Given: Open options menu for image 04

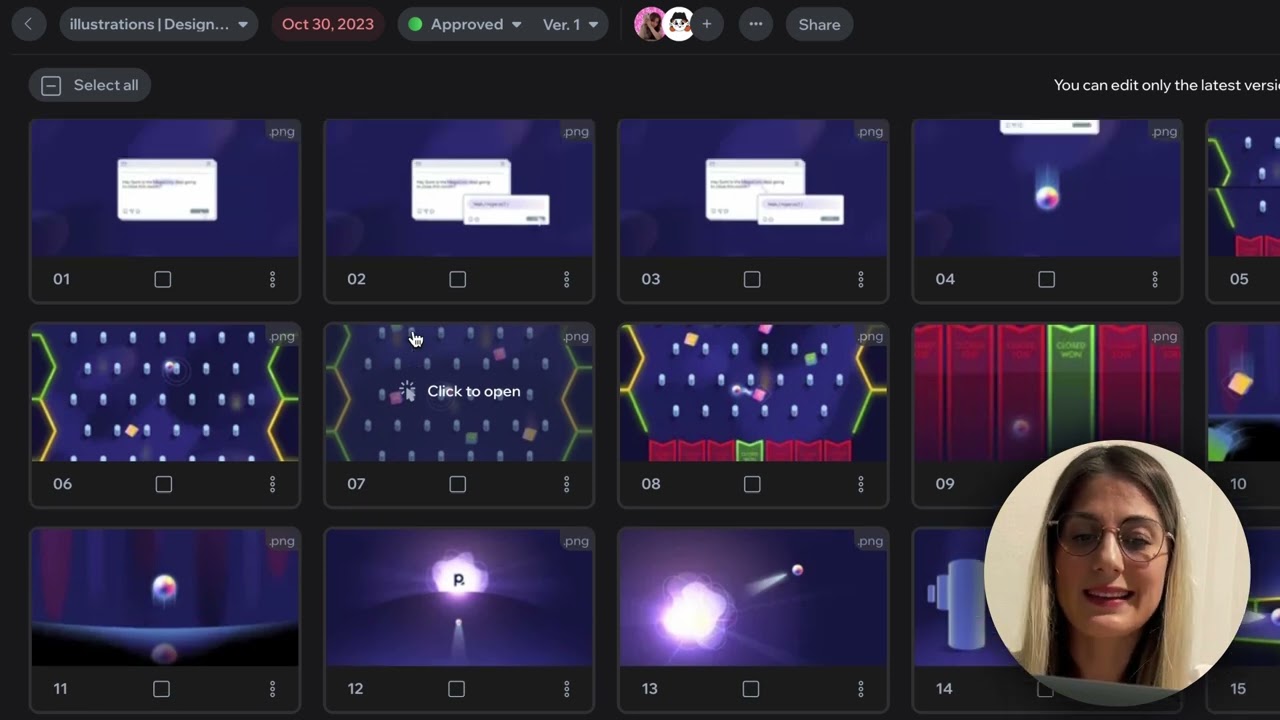Looking at the screenshot, I should [1154, 279].
